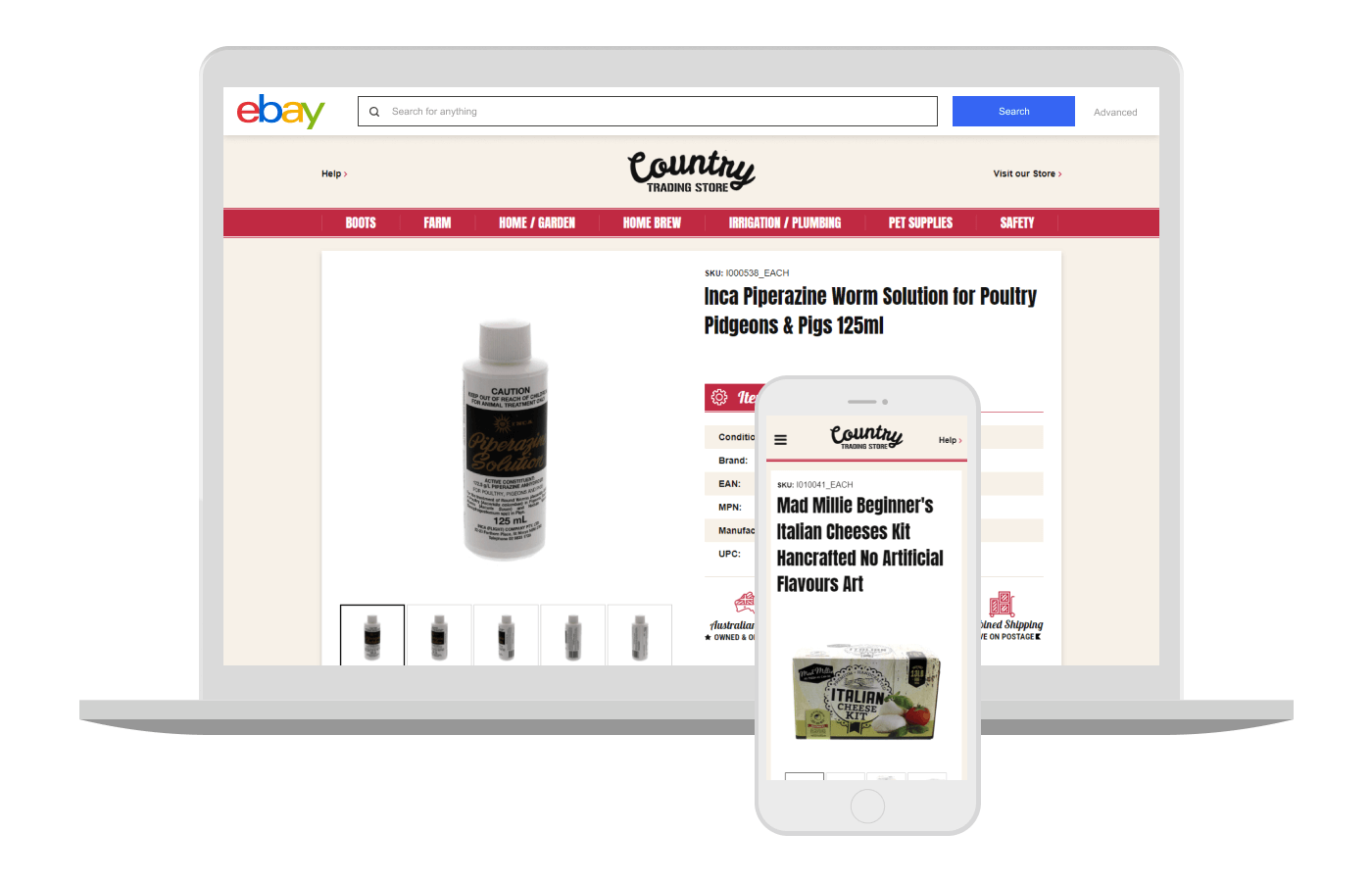Click the Australian Owned badge icon
The height and width of the screenshot is (882, 1372).
point(745,602)
